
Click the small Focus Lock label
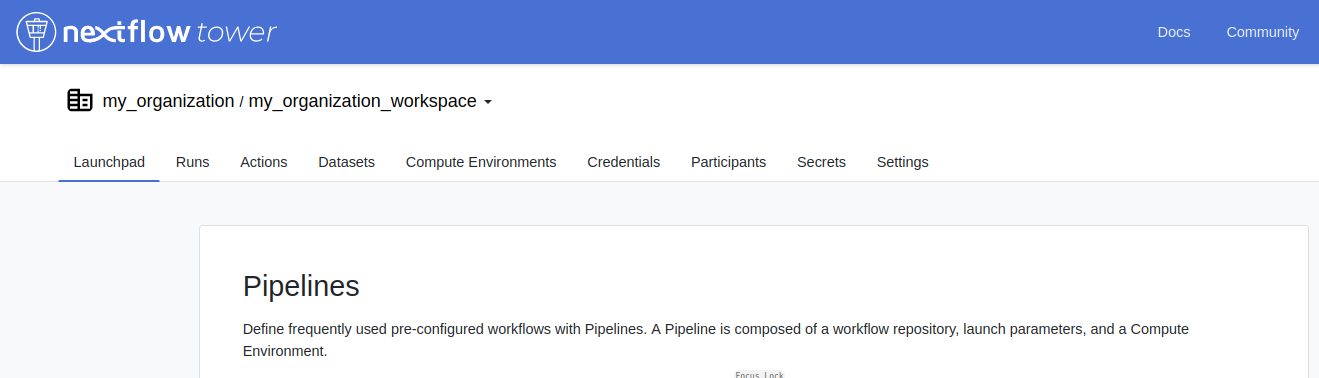[x=760, y=374]
